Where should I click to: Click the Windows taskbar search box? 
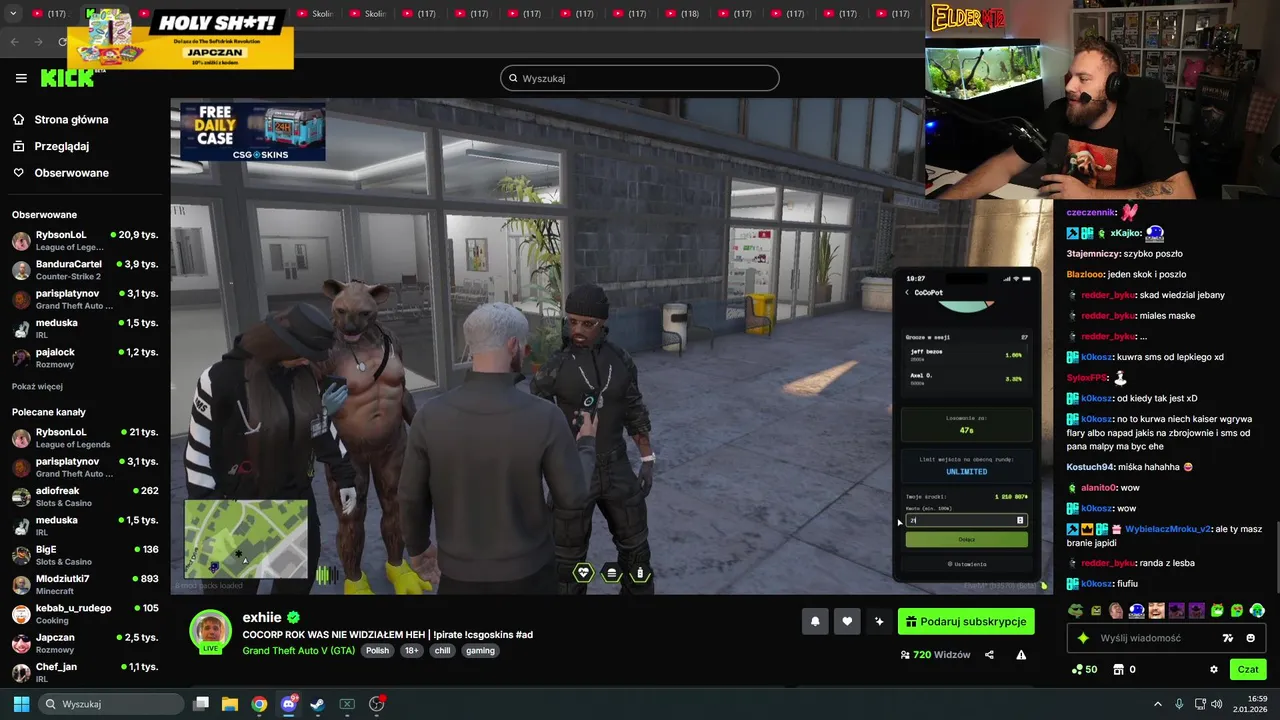click(112, 704)
